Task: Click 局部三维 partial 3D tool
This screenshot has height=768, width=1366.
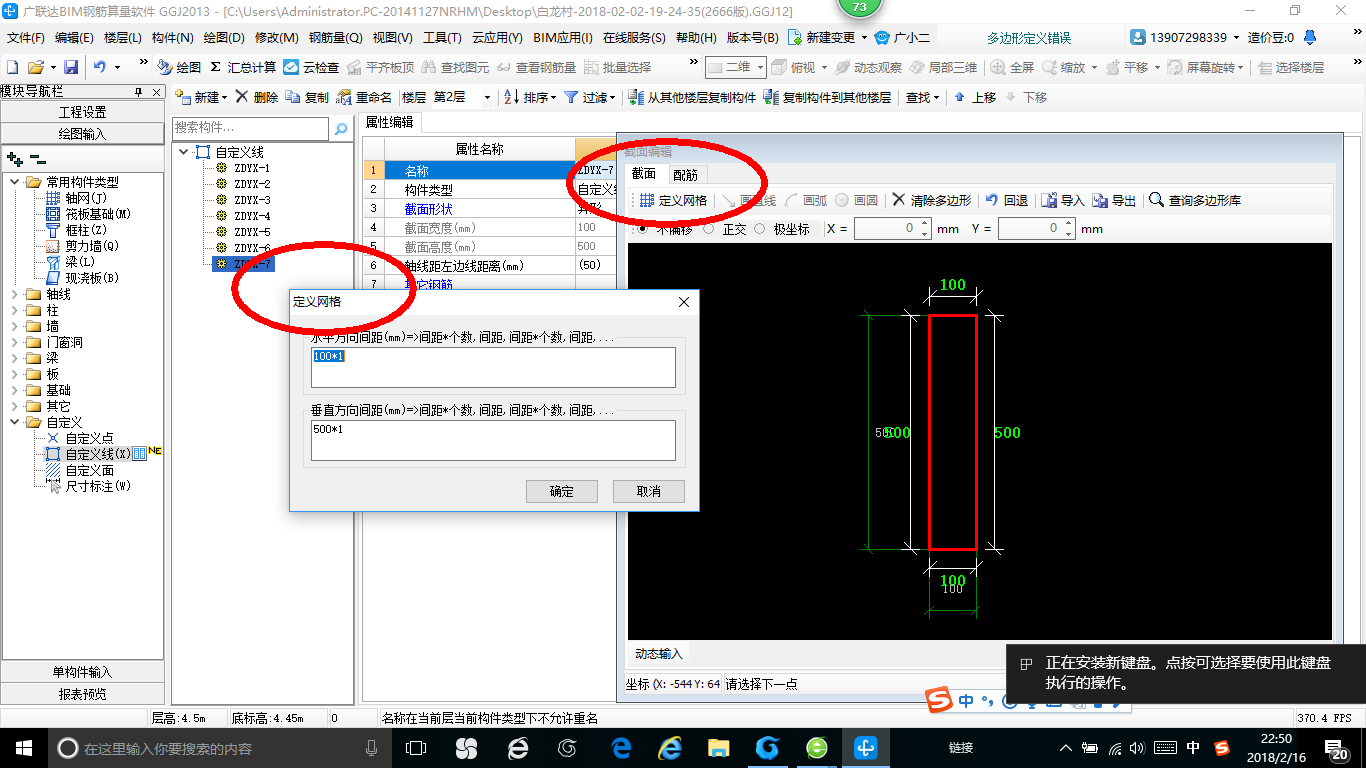Action: point(943,67)
